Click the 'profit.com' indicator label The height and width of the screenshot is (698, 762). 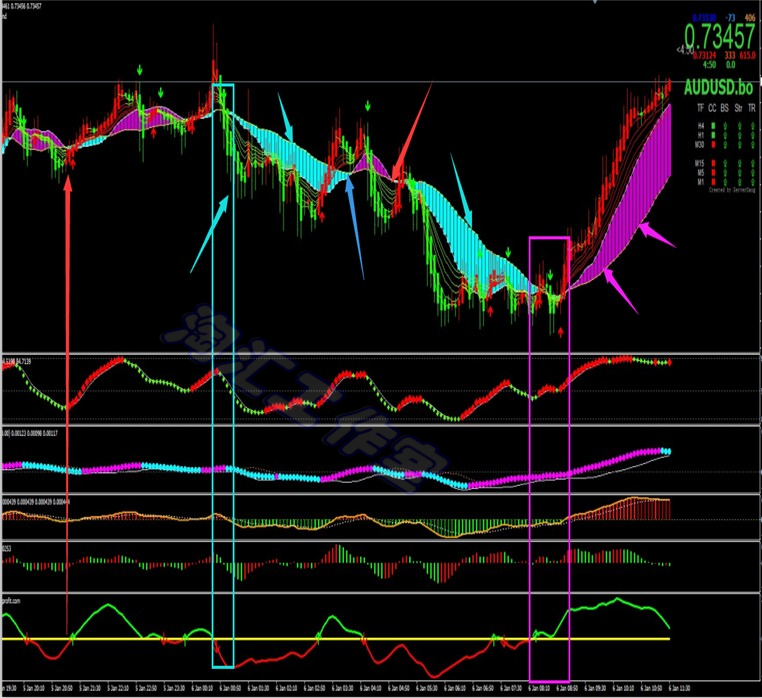click(x=11, y=601)
